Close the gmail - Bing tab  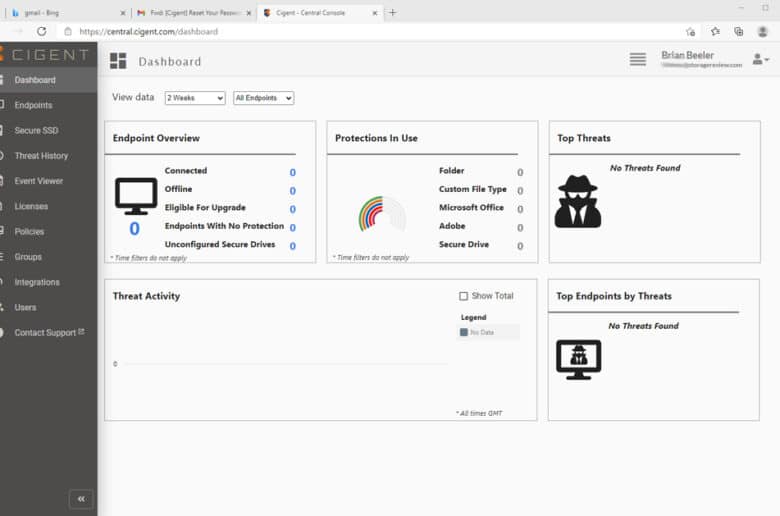coord(122,13)
